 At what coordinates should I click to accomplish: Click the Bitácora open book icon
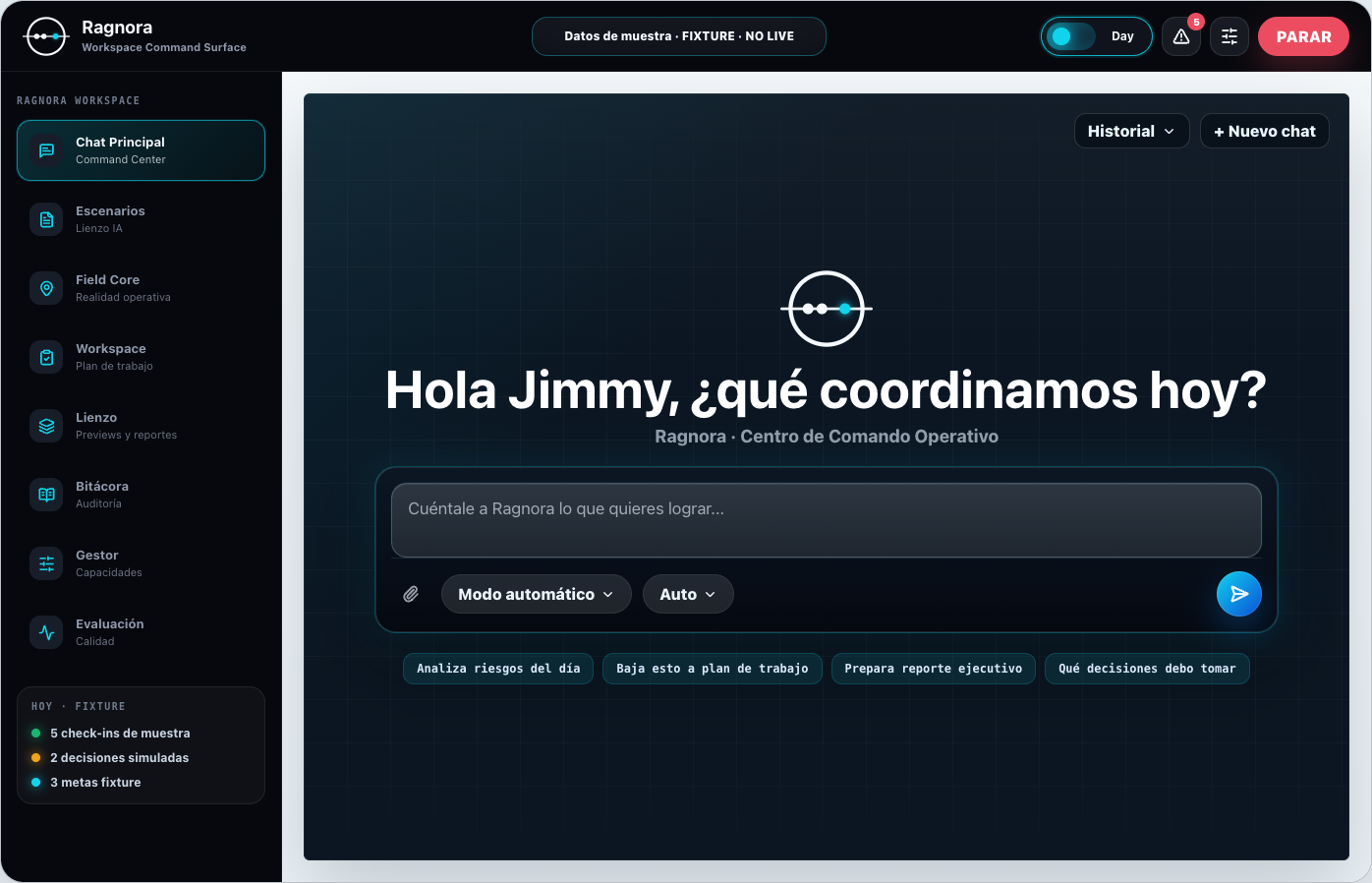tap(46, 495)
